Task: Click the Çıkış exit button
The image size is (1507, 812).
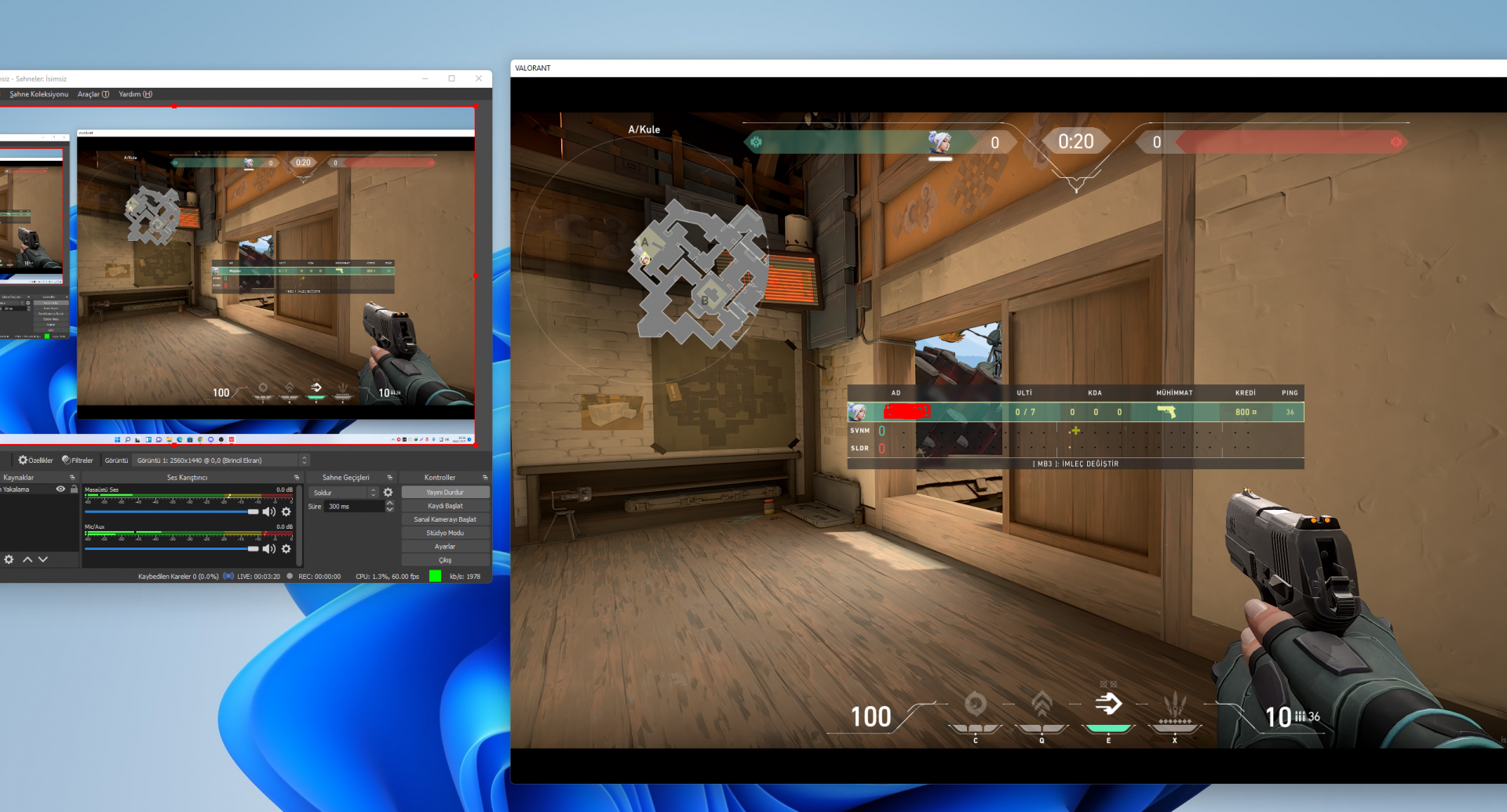Action: click(445, 560)
